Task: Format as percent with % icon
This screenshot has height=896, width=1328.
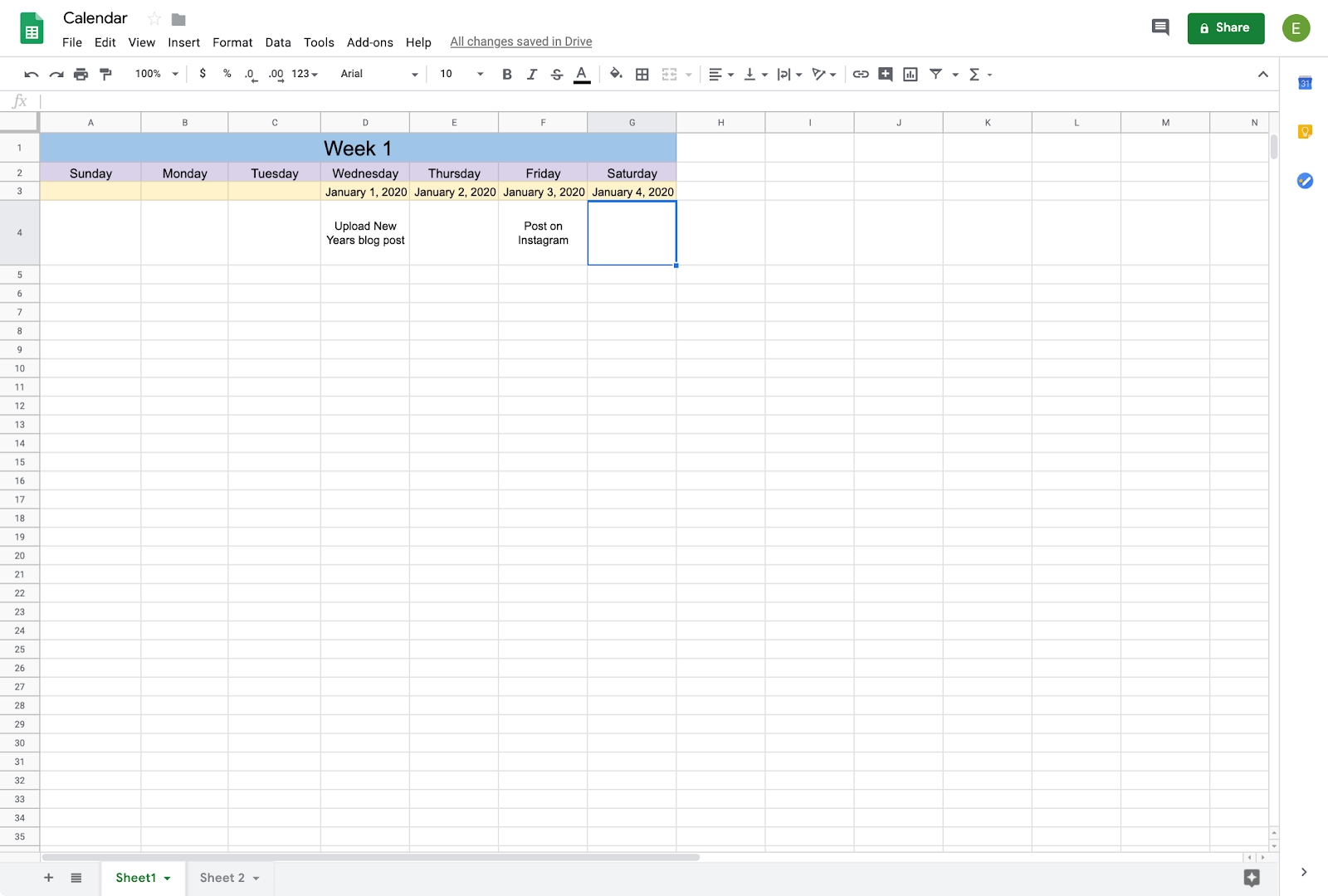Action: coord(227,74)
